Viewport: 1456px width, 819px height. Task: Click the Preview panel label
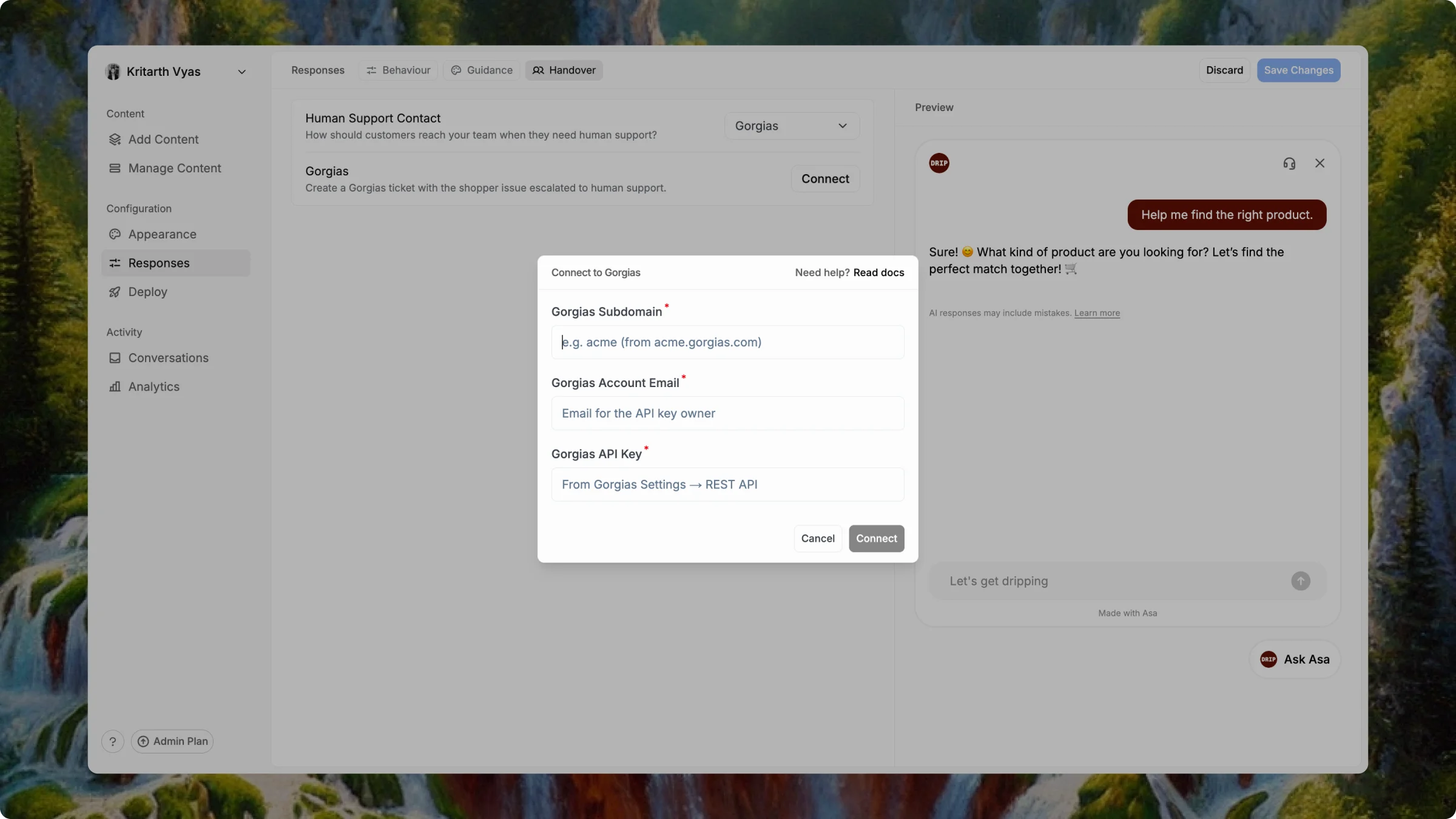(934, 107)
